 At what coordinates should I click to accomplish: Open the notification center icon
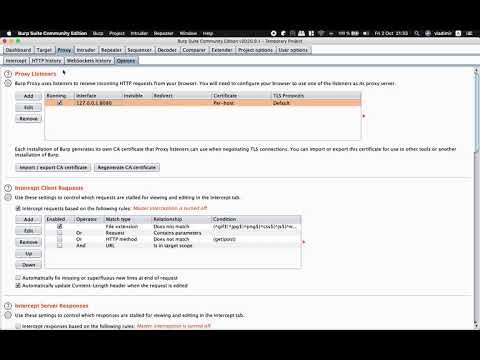(x=469, y=33)
